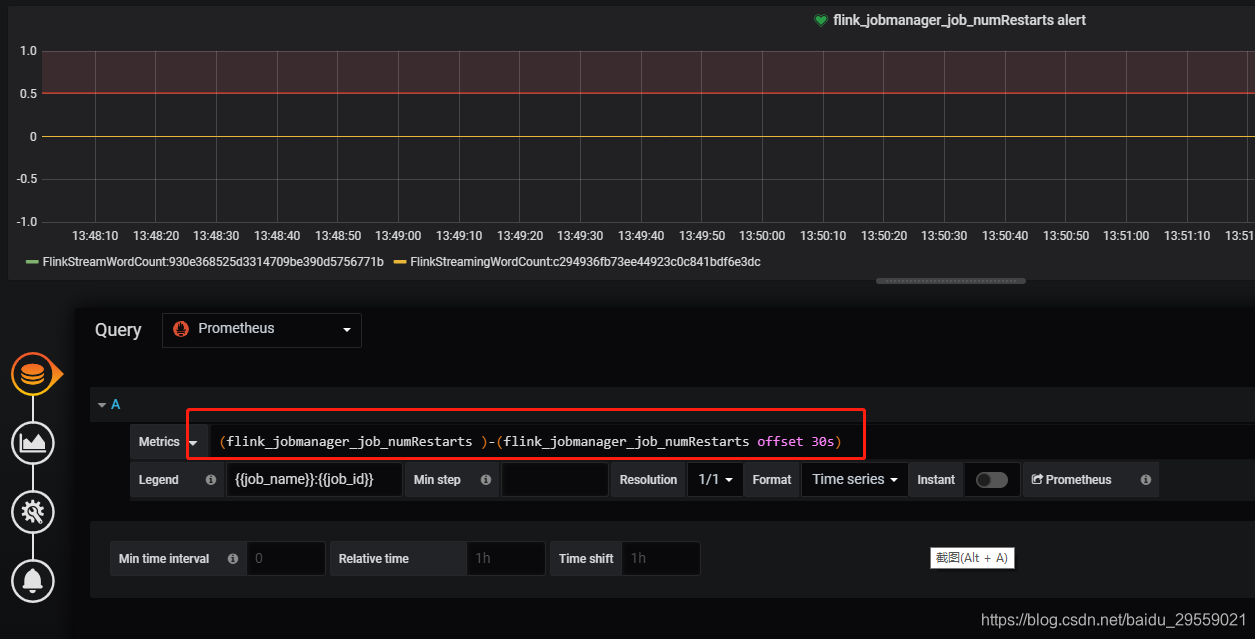Open the Time series format dropdown

(854, 479)
